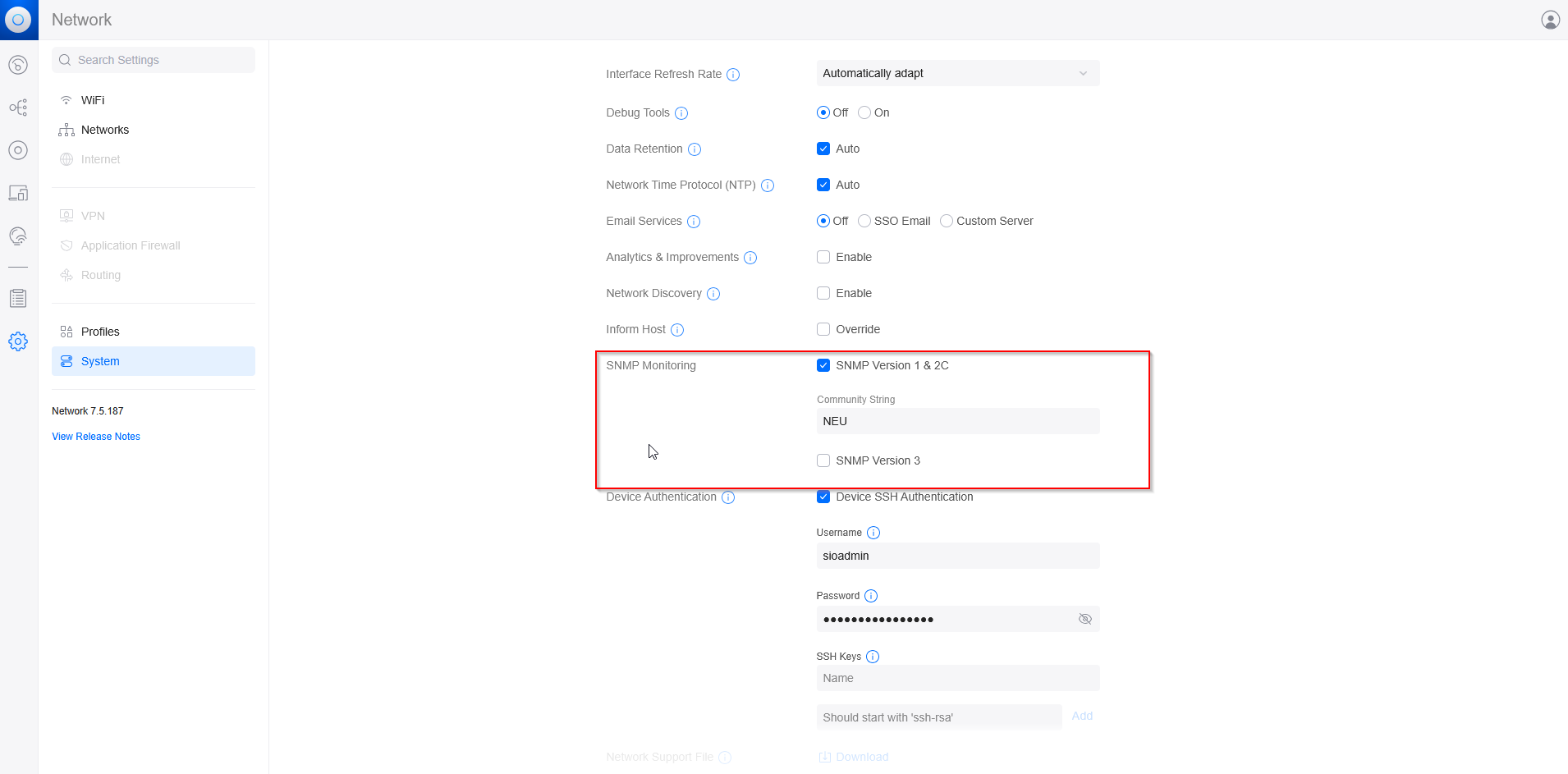Screen dimensions: 1568x774
Task: Open the View Release Notes link
Action: point(96,437)
